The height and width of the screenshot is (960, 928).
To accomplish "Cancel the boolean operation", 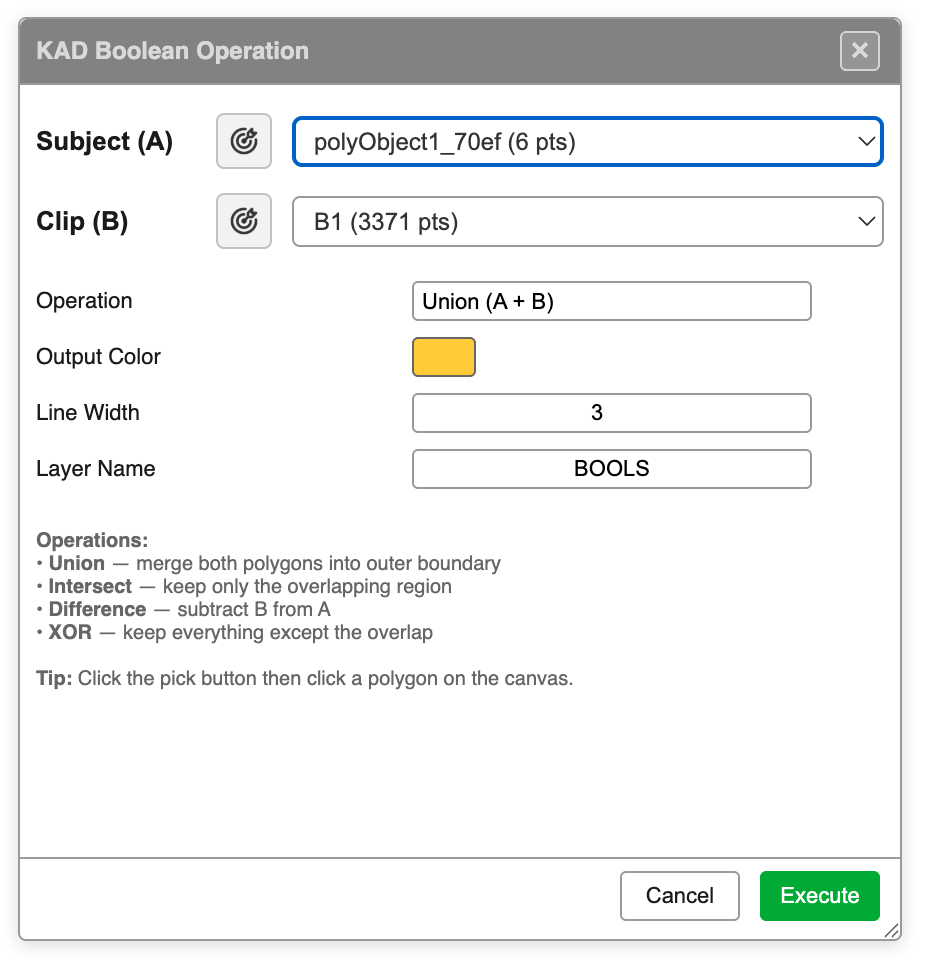I will tap(679, 895).
